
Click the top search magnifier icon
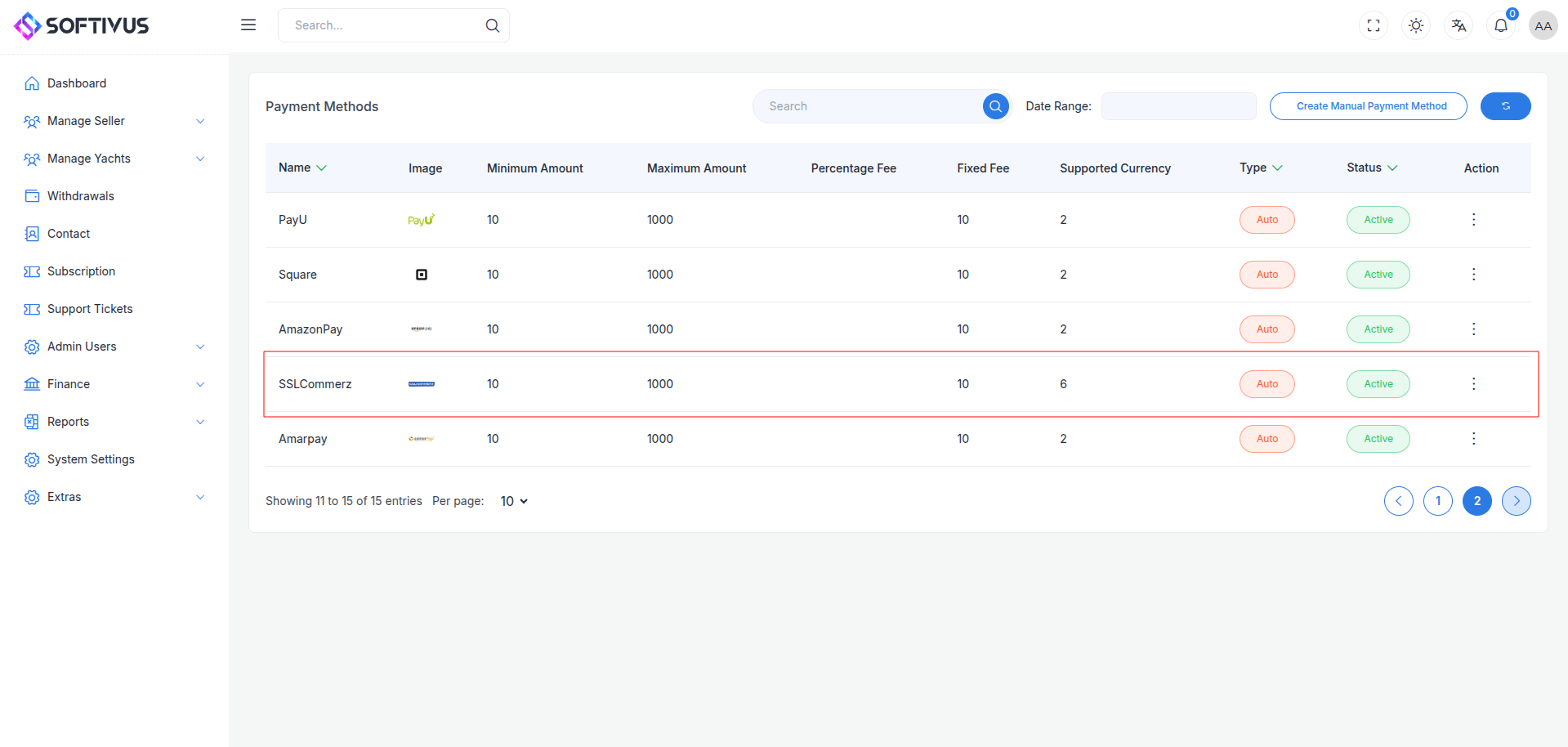coord(493,25)
